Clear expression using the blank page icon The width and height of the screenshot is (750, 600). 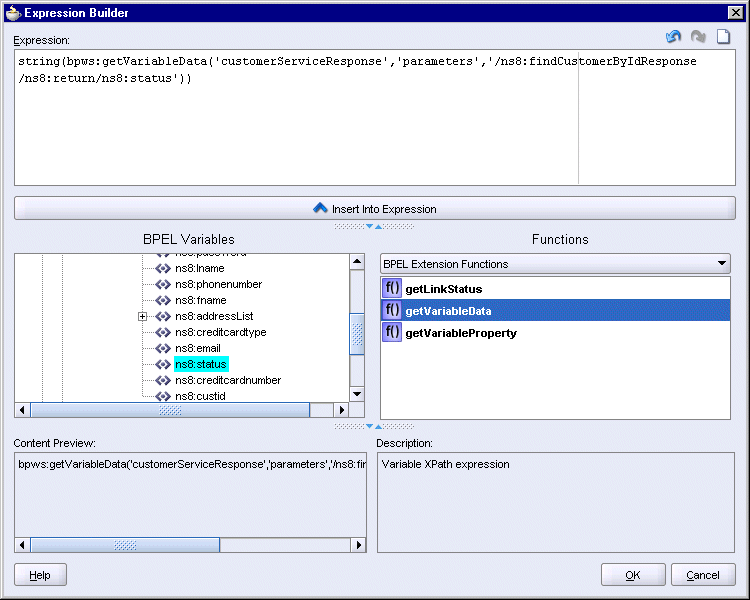pyautogui.click(x=723, y=36)
